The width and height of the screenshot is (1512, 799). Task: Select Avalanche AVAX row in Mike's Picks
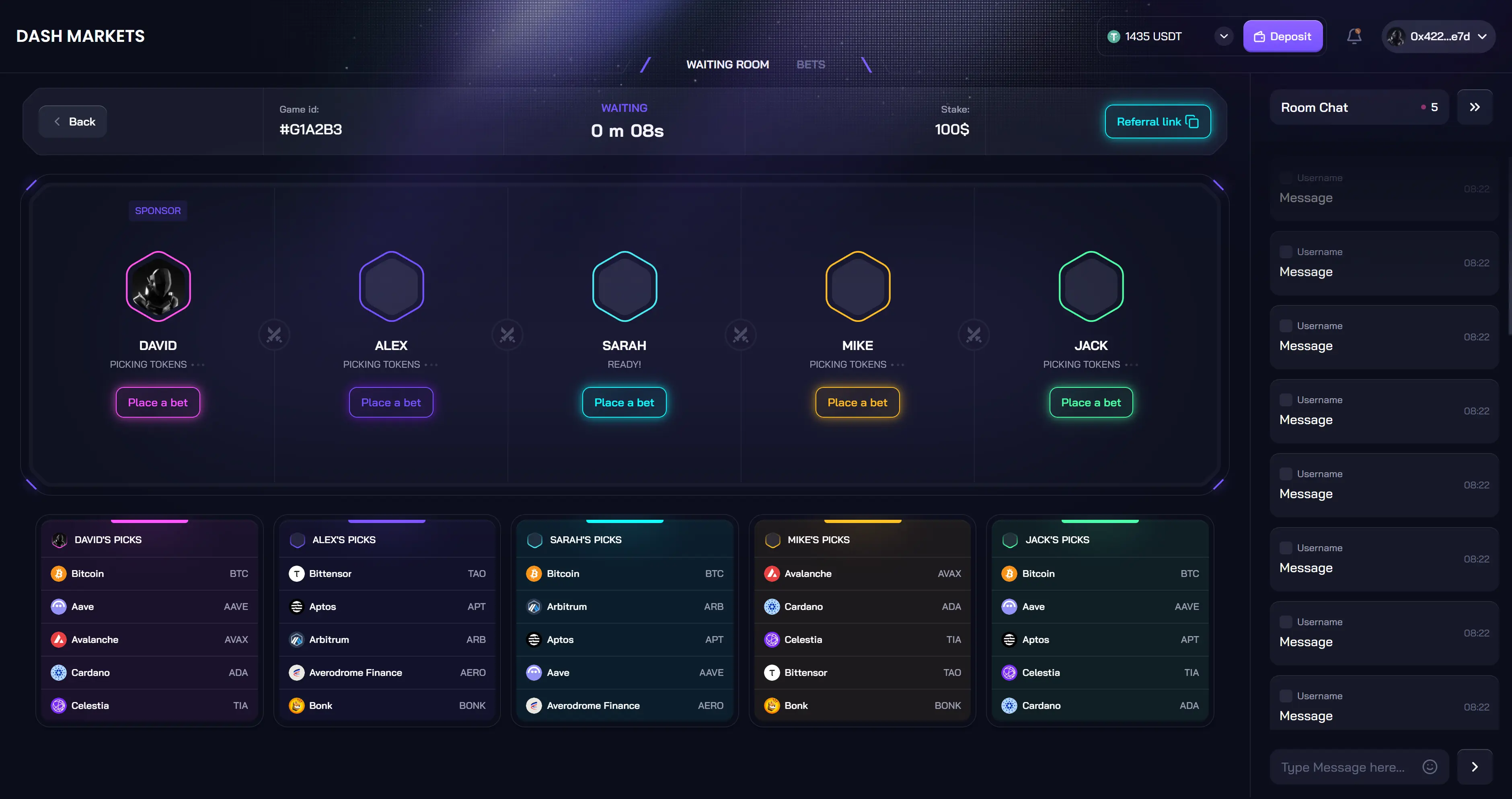coord(862,574)
